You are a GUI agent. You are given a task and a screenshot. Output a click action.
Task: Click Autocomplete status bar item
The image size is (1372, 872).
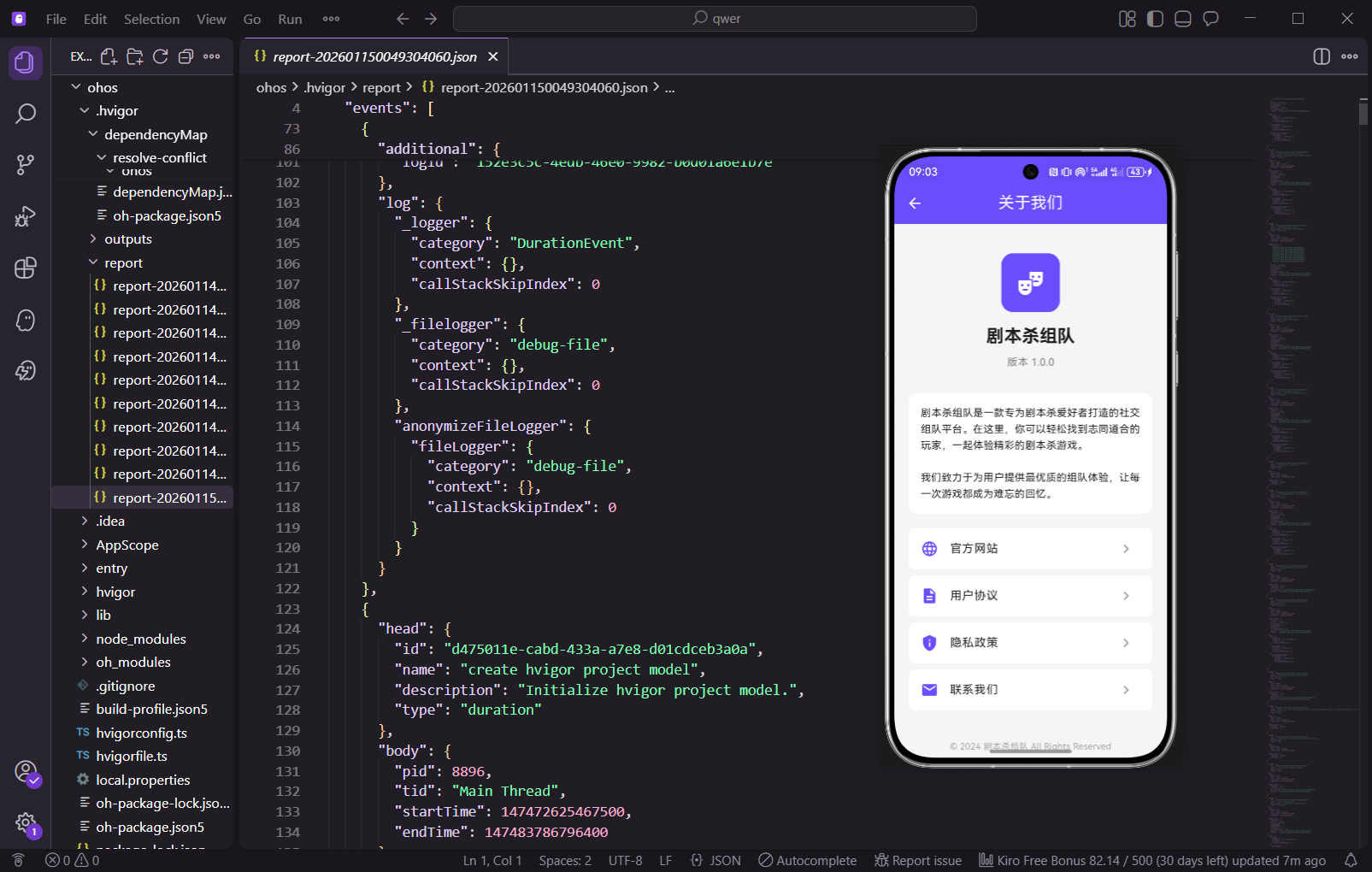tap(808, 860)
